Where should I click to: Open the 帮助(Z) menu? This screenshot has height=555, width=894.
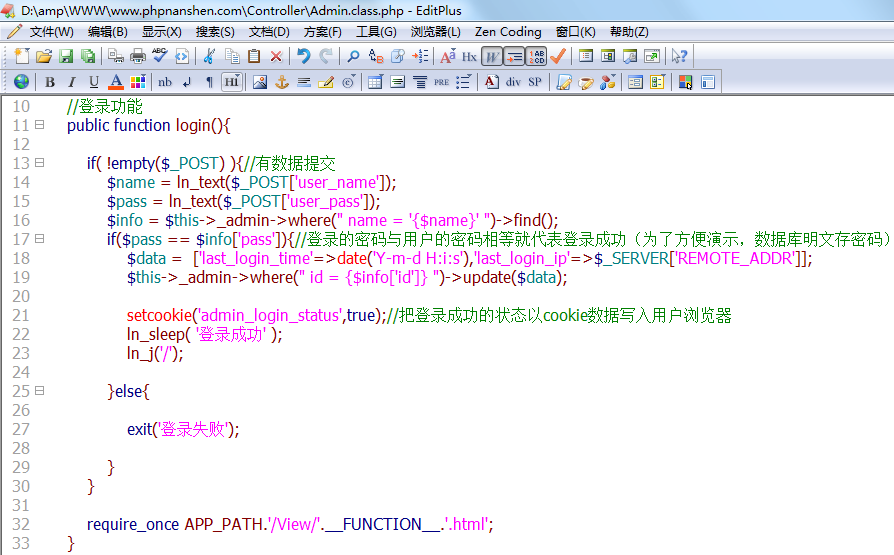629,32
